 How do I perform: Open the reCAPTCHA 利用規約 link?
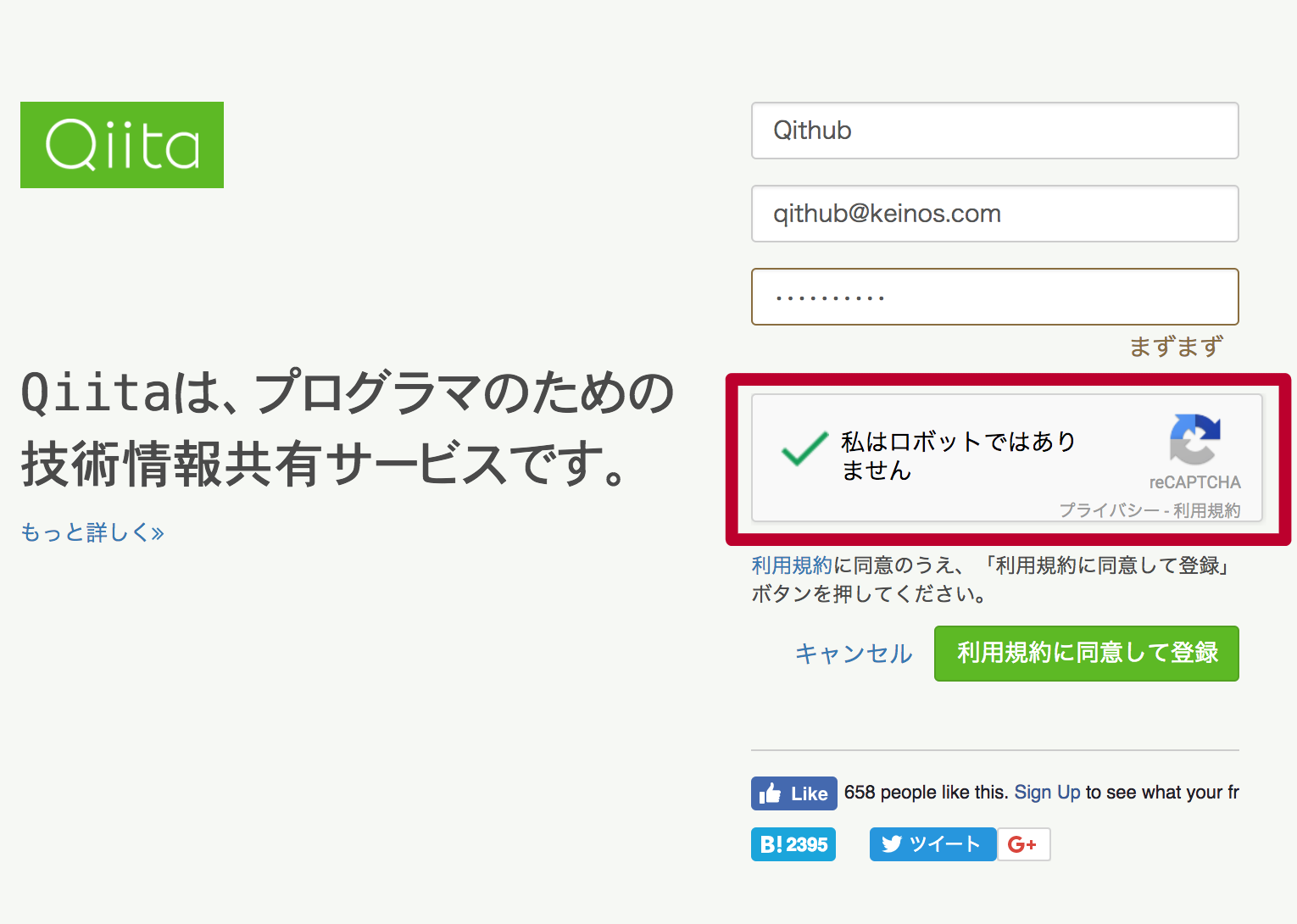pyautogui.click(x=1207, y=510)
